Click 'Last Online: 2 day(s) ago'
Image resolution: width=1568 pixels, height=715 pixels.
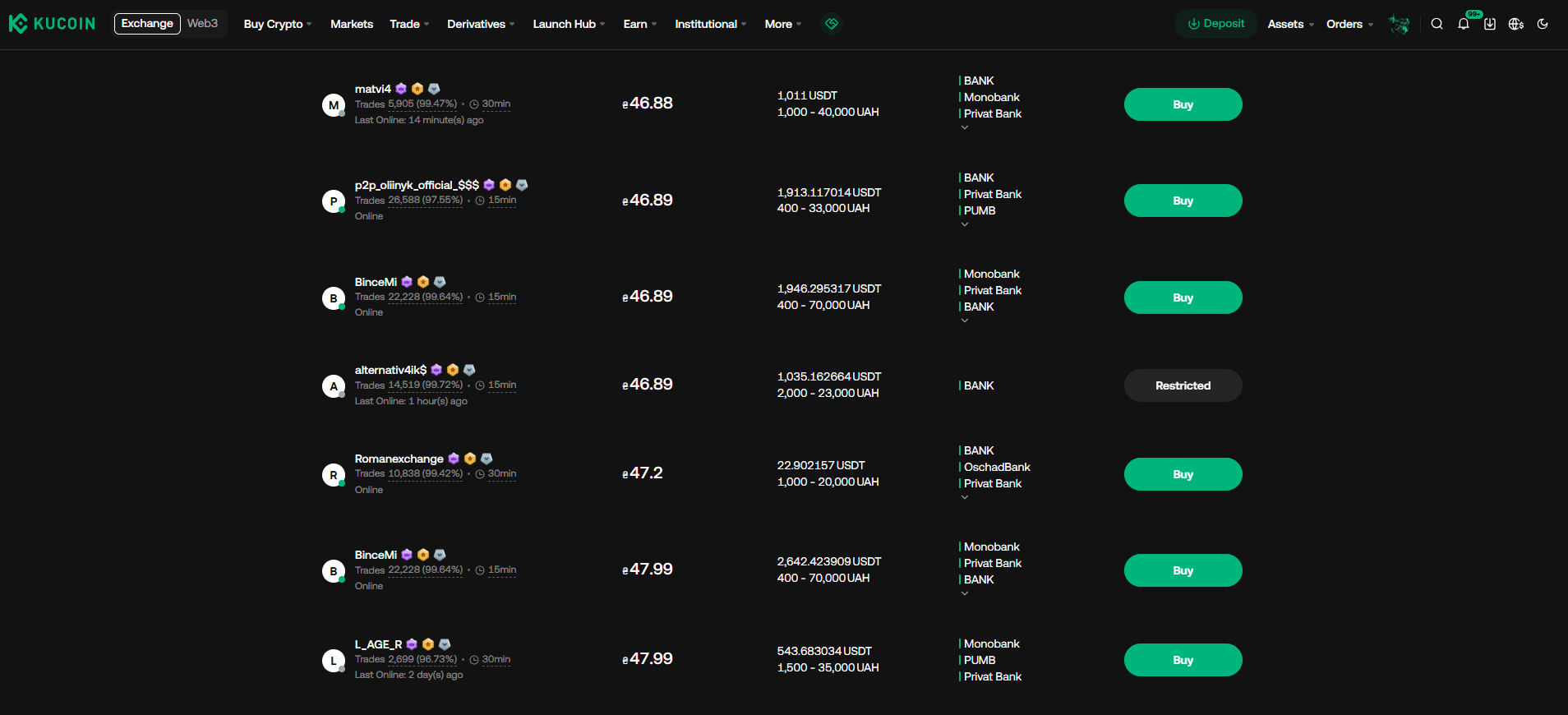tap(408, 675)
